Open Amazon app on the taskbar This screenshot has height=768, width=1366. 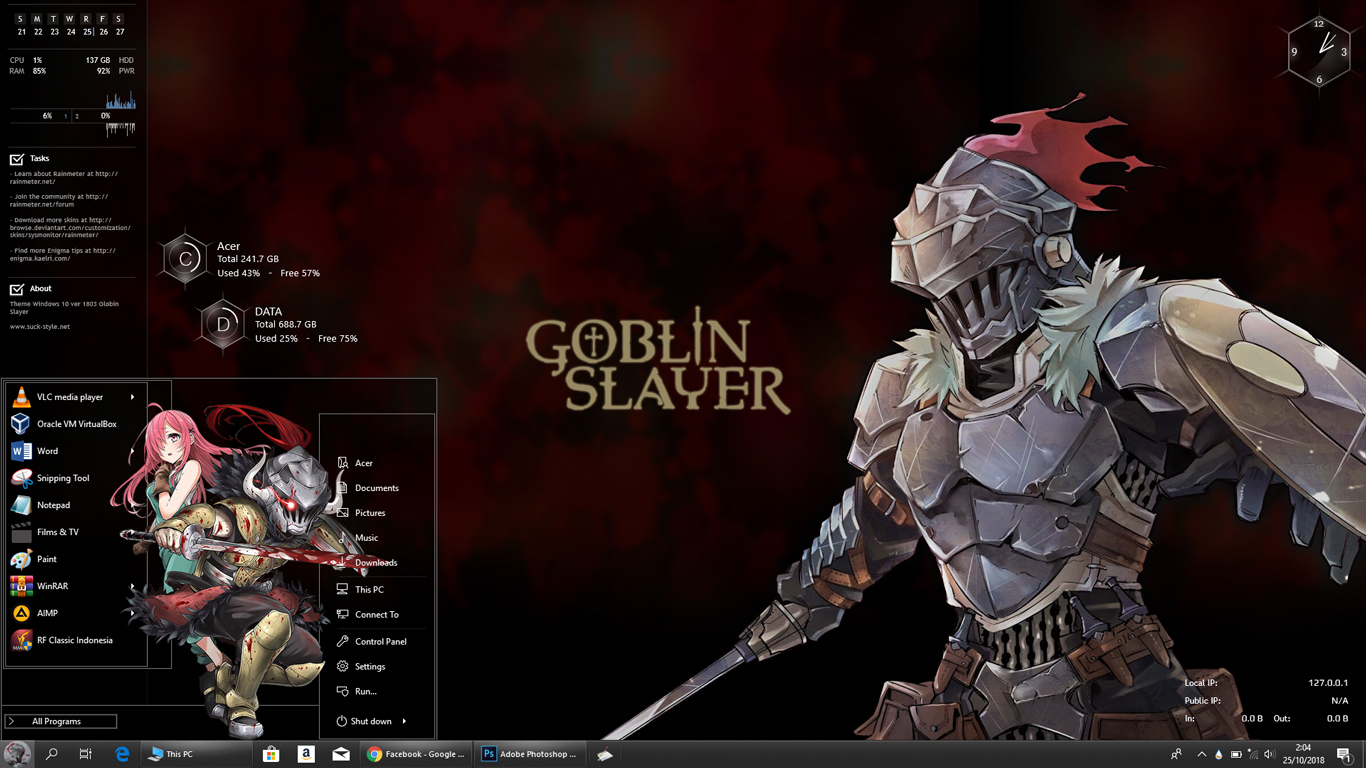click(306, 754)
